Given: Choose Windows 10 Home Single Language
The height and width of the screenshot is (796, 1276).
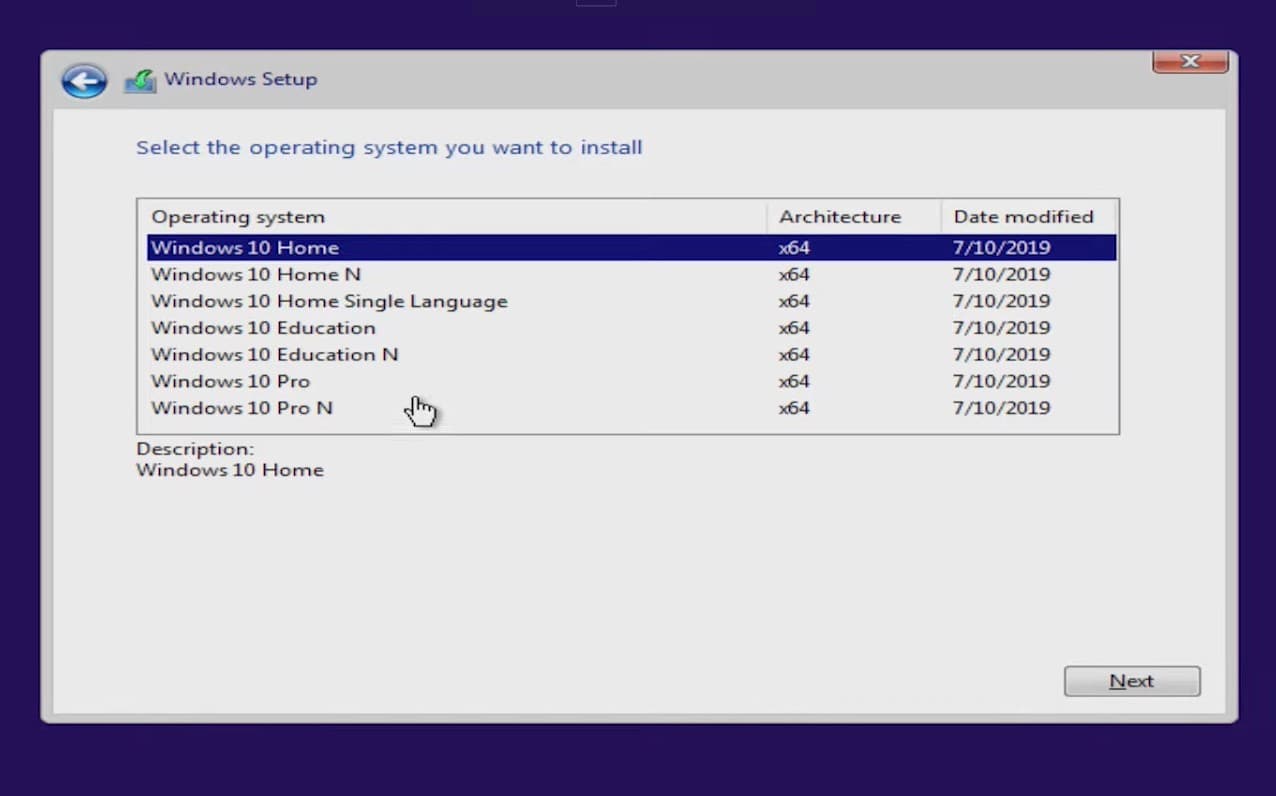Looking at the screenshot, I should (329, 301).
